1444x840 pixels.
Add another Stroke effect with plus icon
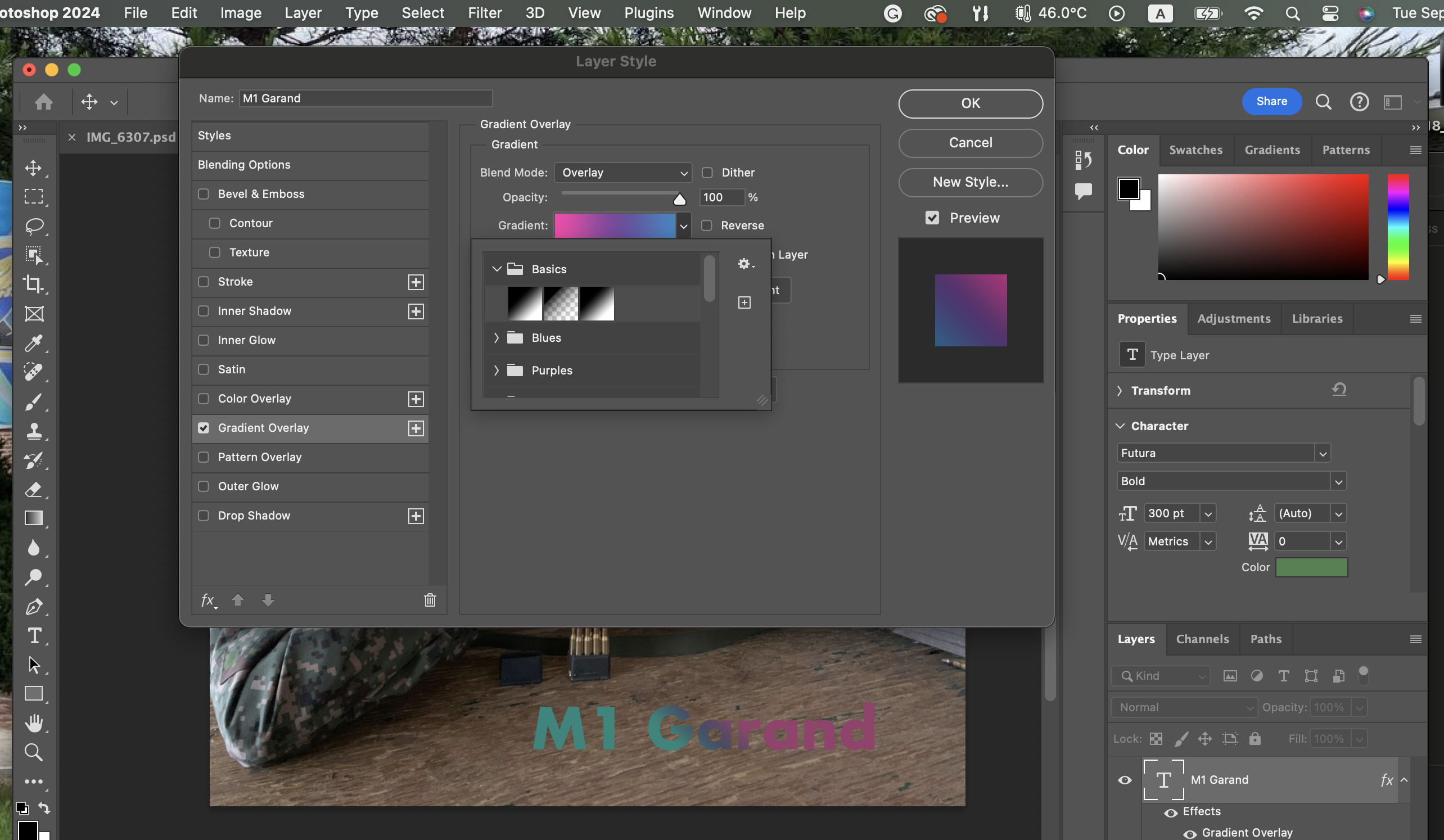click(416, 282)
